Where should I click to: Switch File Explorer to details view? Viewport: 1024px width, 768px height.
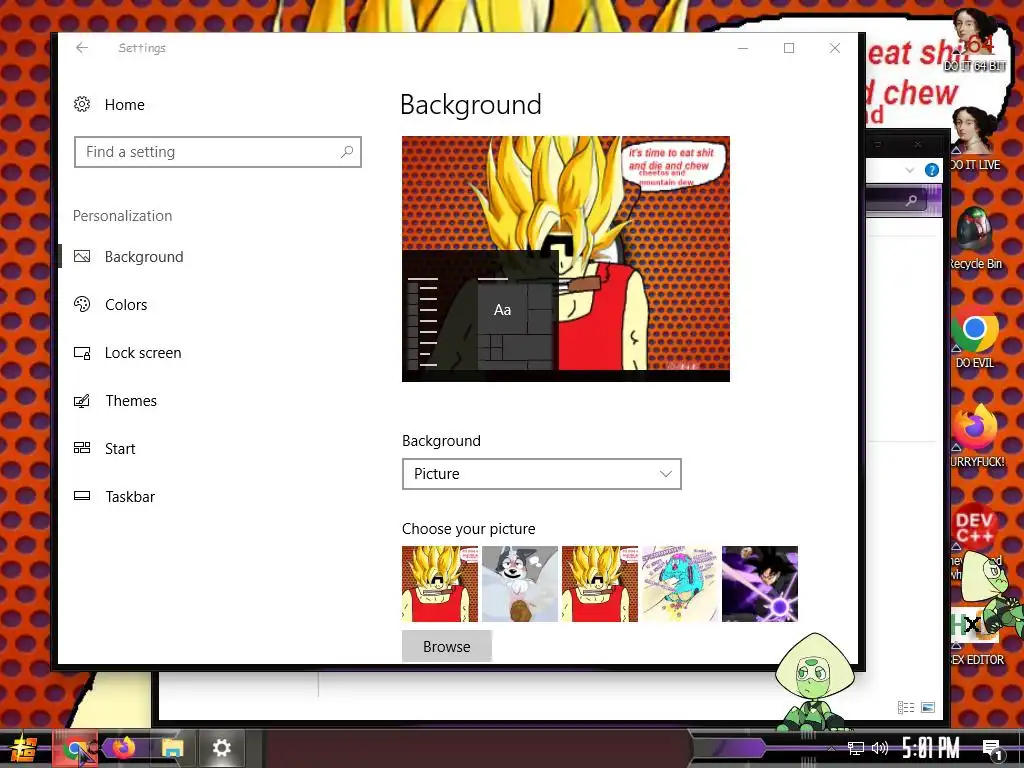(x=905, y=707)
